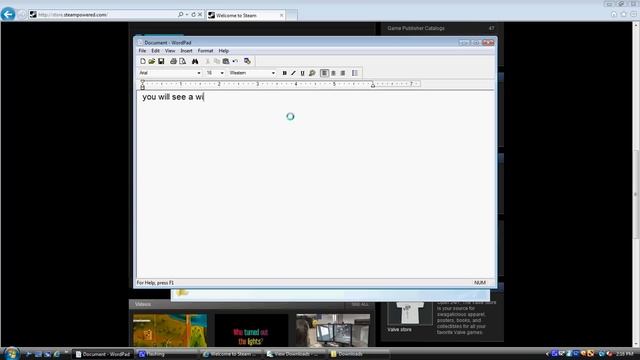Click the NUM indicator in WordPad status bar
The height and width of the screenshot is (360, 640).
pos(480,282)
